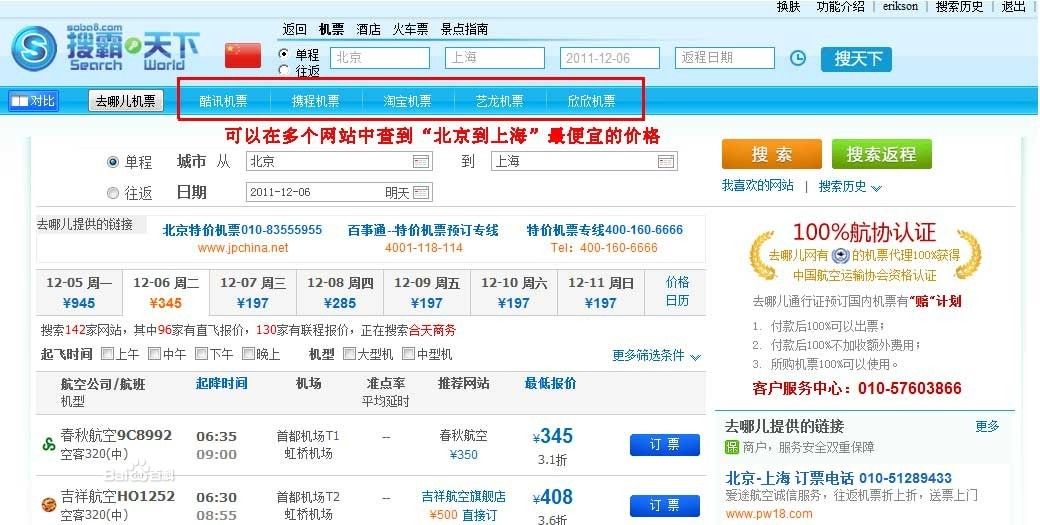Viewport: 1040px width, 525px height.
Task: Check the 上午 departure time box
Action: tap(107, 354)
